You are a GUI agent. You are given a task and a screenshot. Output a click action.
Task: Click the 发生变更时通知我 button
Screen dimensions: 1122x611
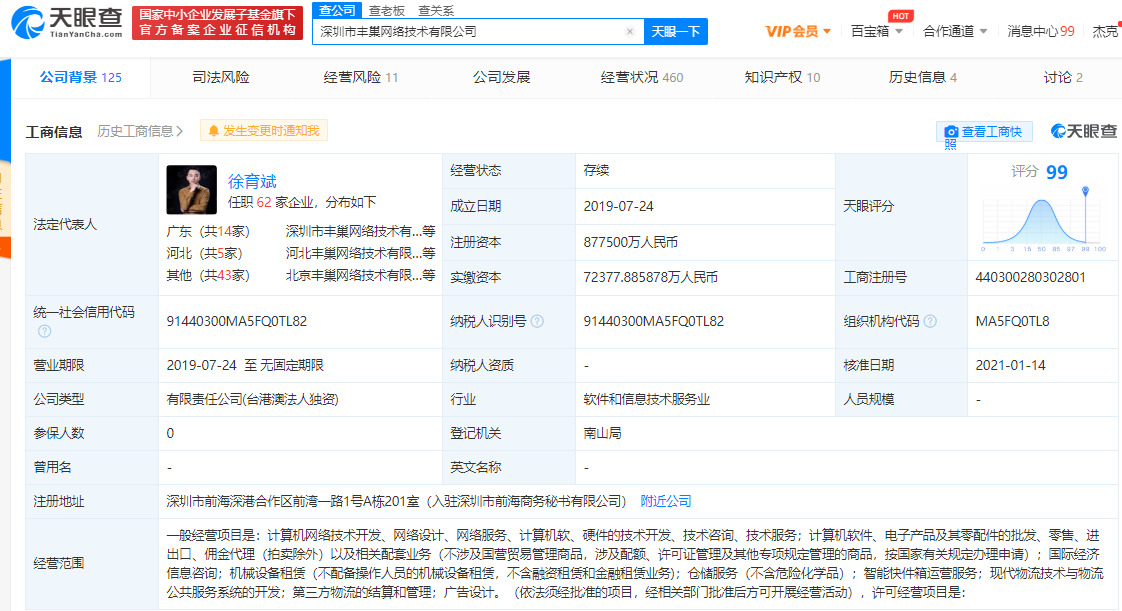point(263,131)
